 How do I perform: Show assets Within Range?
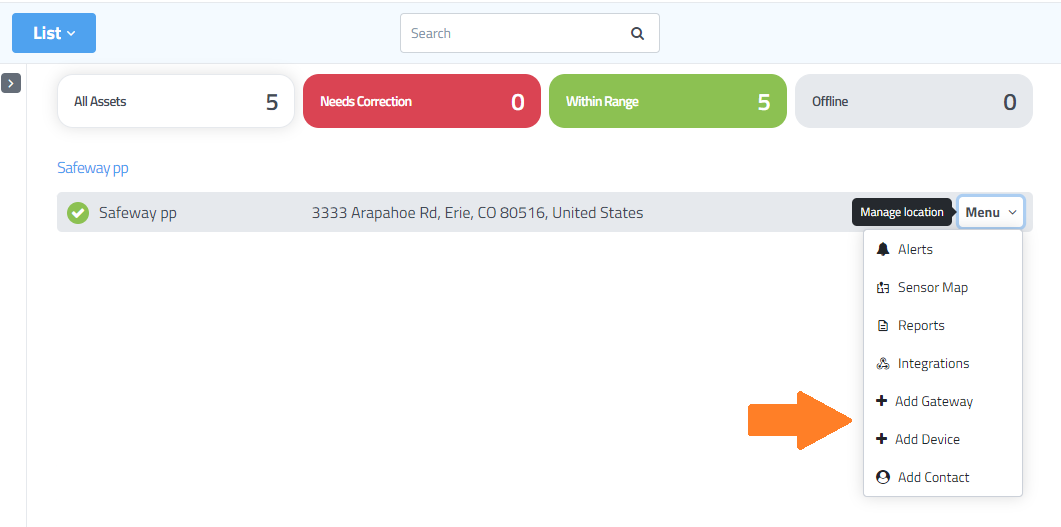point(668,101)
